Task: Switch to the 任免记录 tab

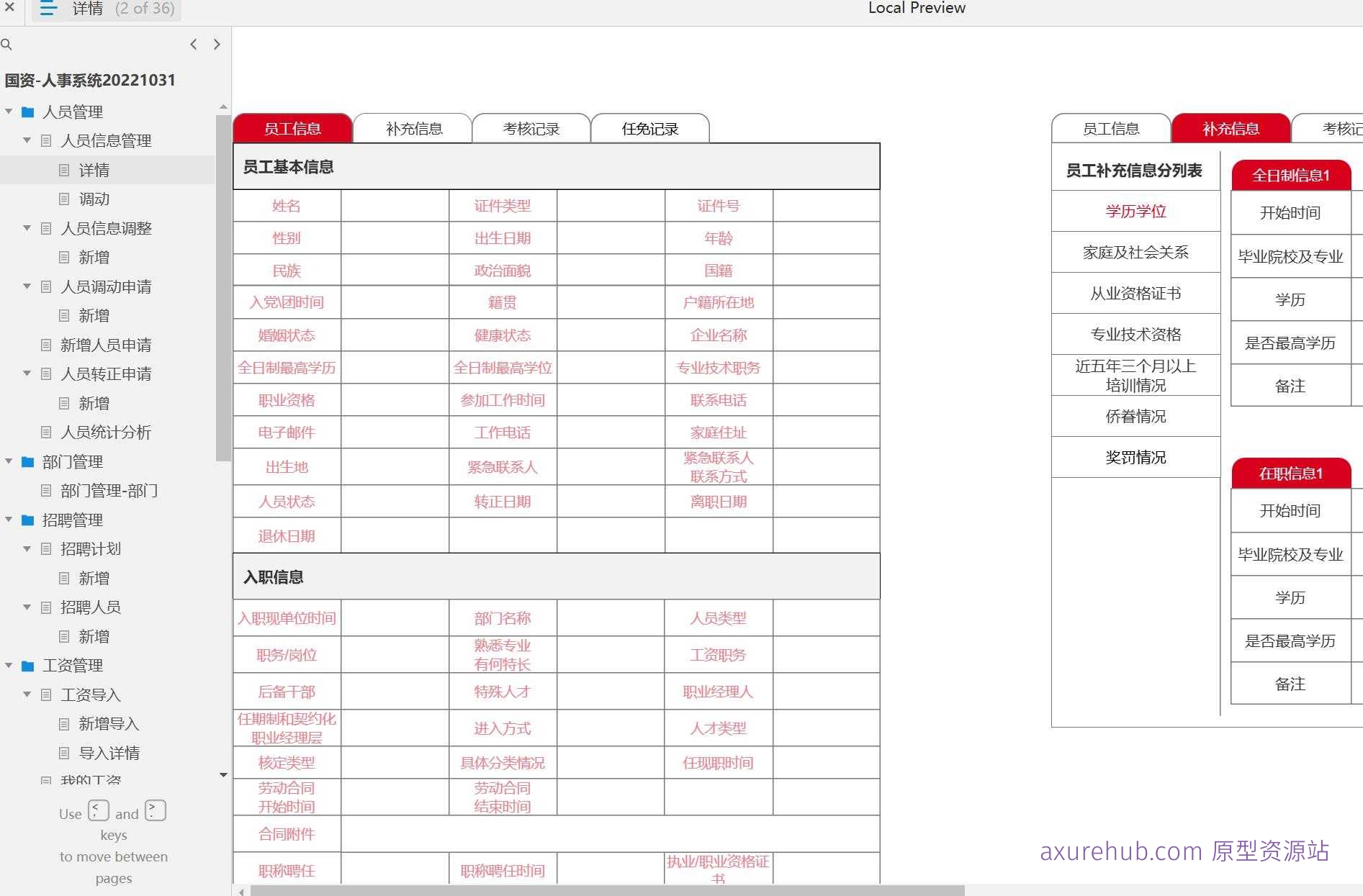Action: tap(650, 128)
